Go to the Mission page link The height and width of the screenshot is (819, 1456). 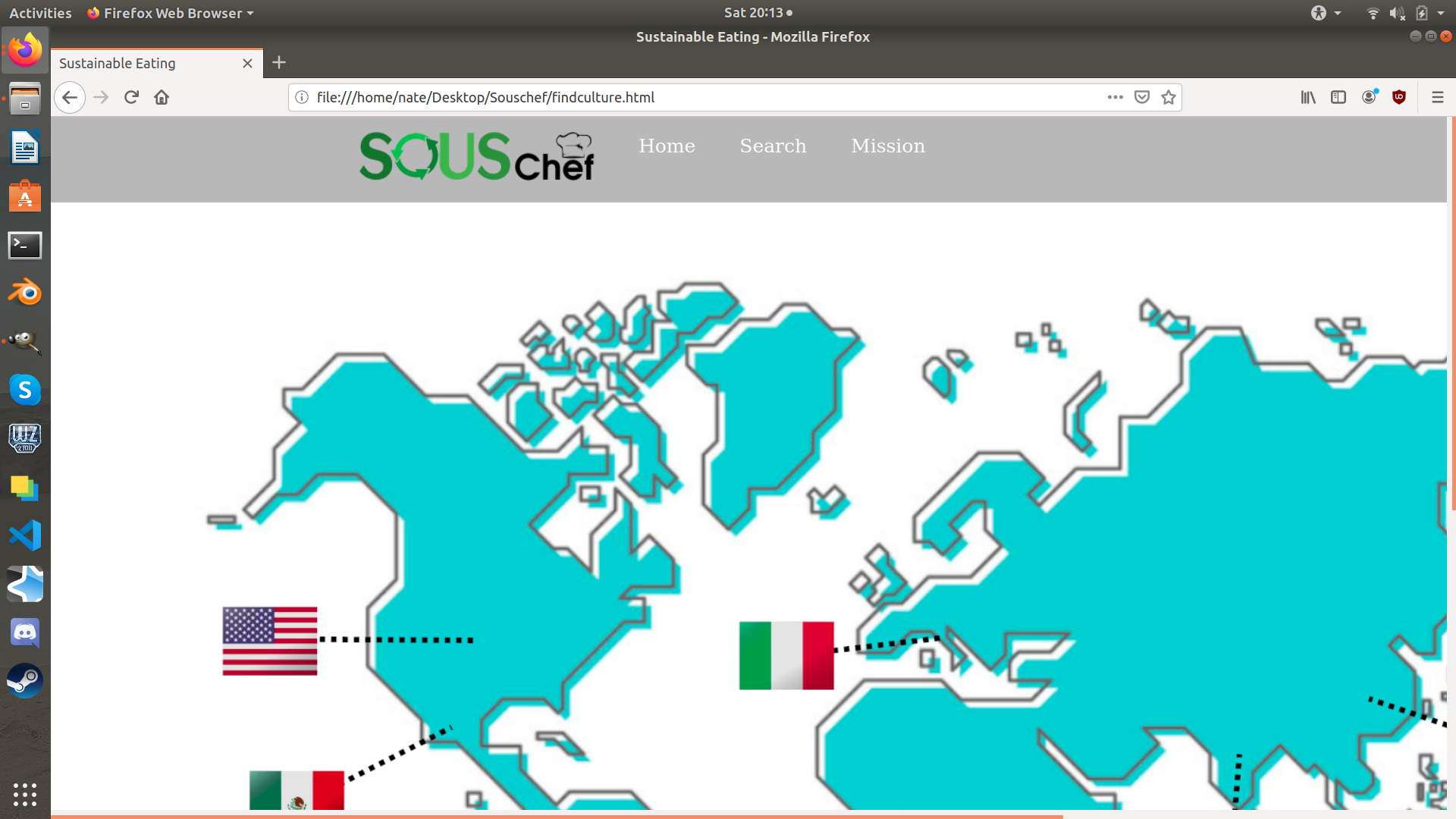(x=888, y=146)
